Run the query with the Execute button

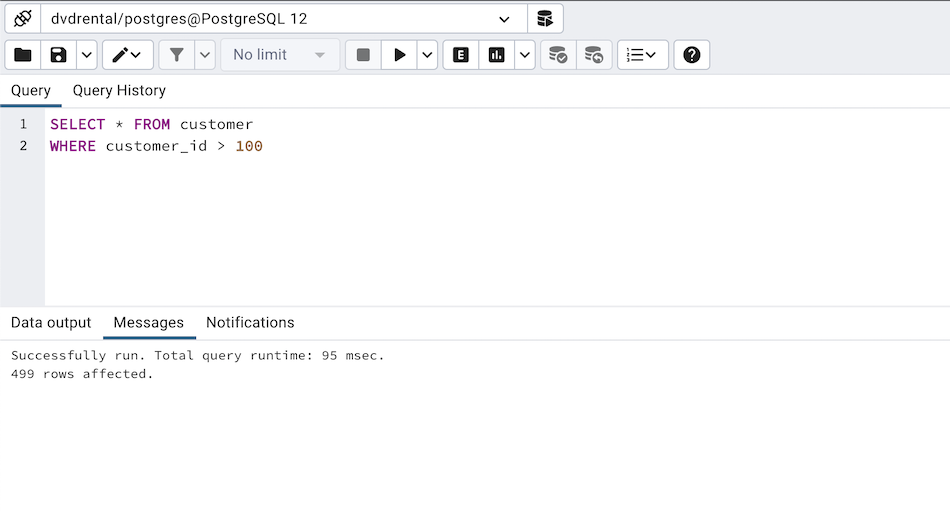pyautogui.click(x=399, y=55)
